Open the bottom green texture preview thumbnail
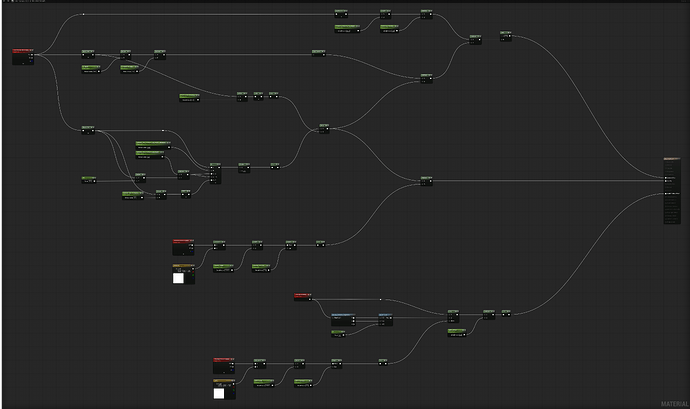 pyautogui.click(x=220, y=394)
